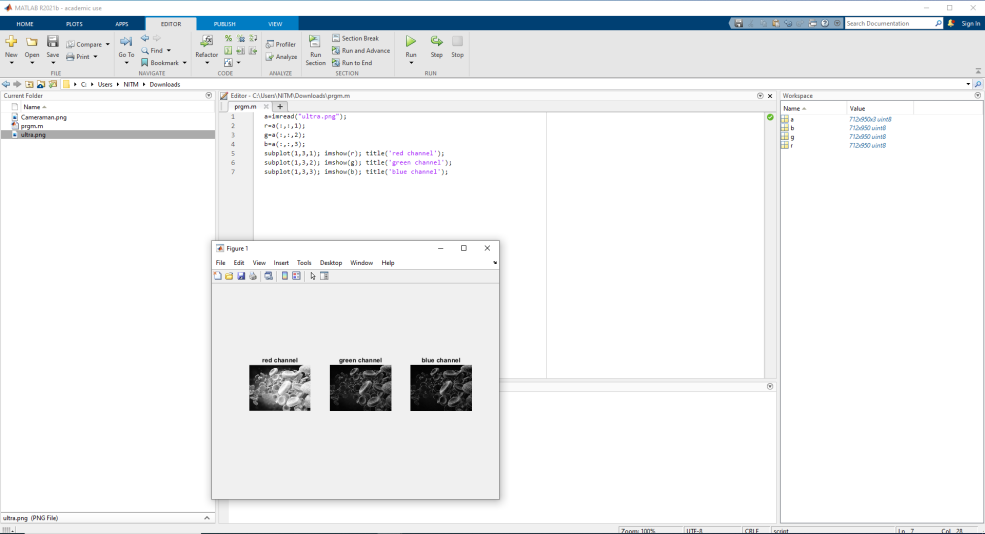
Task: Click the Sign In link
Action: (970, 23)
